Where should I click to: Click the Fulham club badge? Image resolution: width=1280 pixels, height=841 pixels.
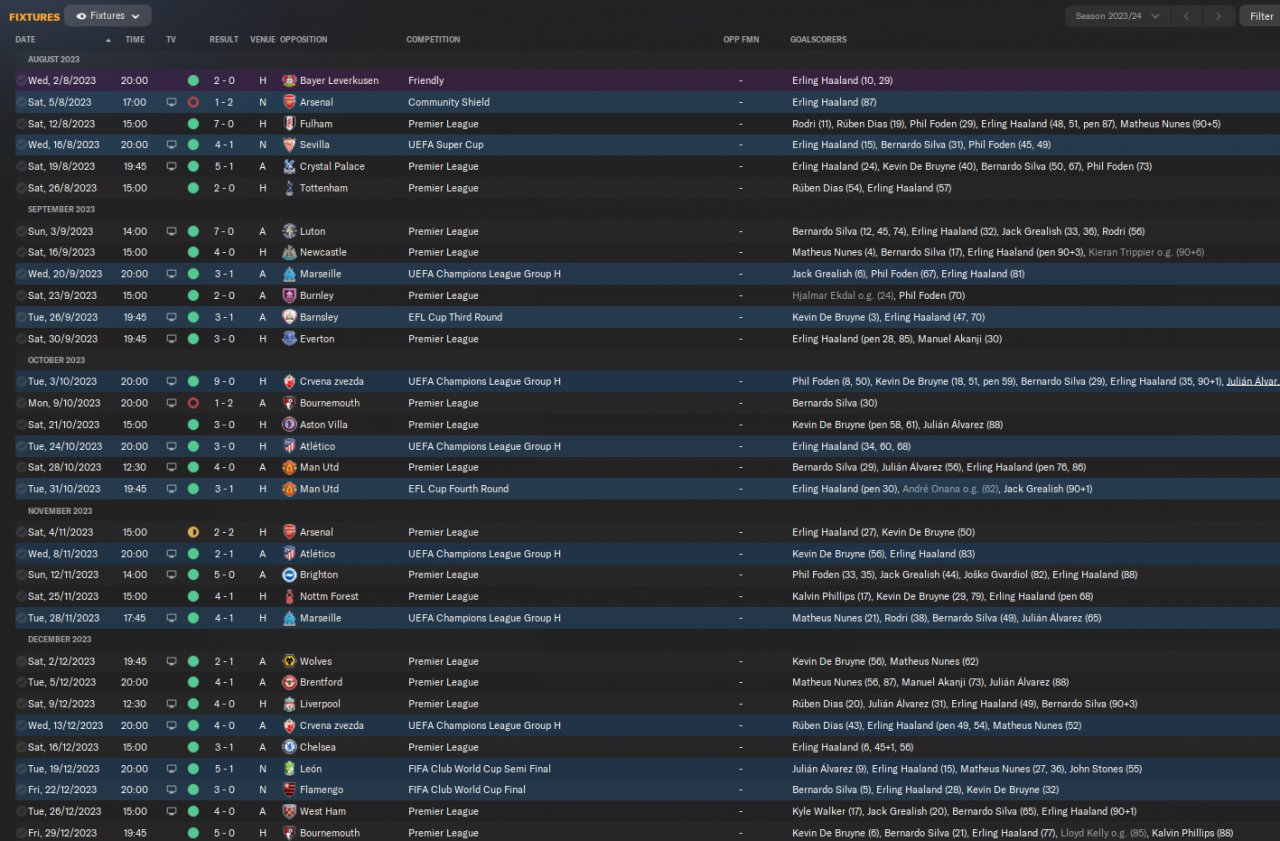pyautogui.click(x=289, y=124)
